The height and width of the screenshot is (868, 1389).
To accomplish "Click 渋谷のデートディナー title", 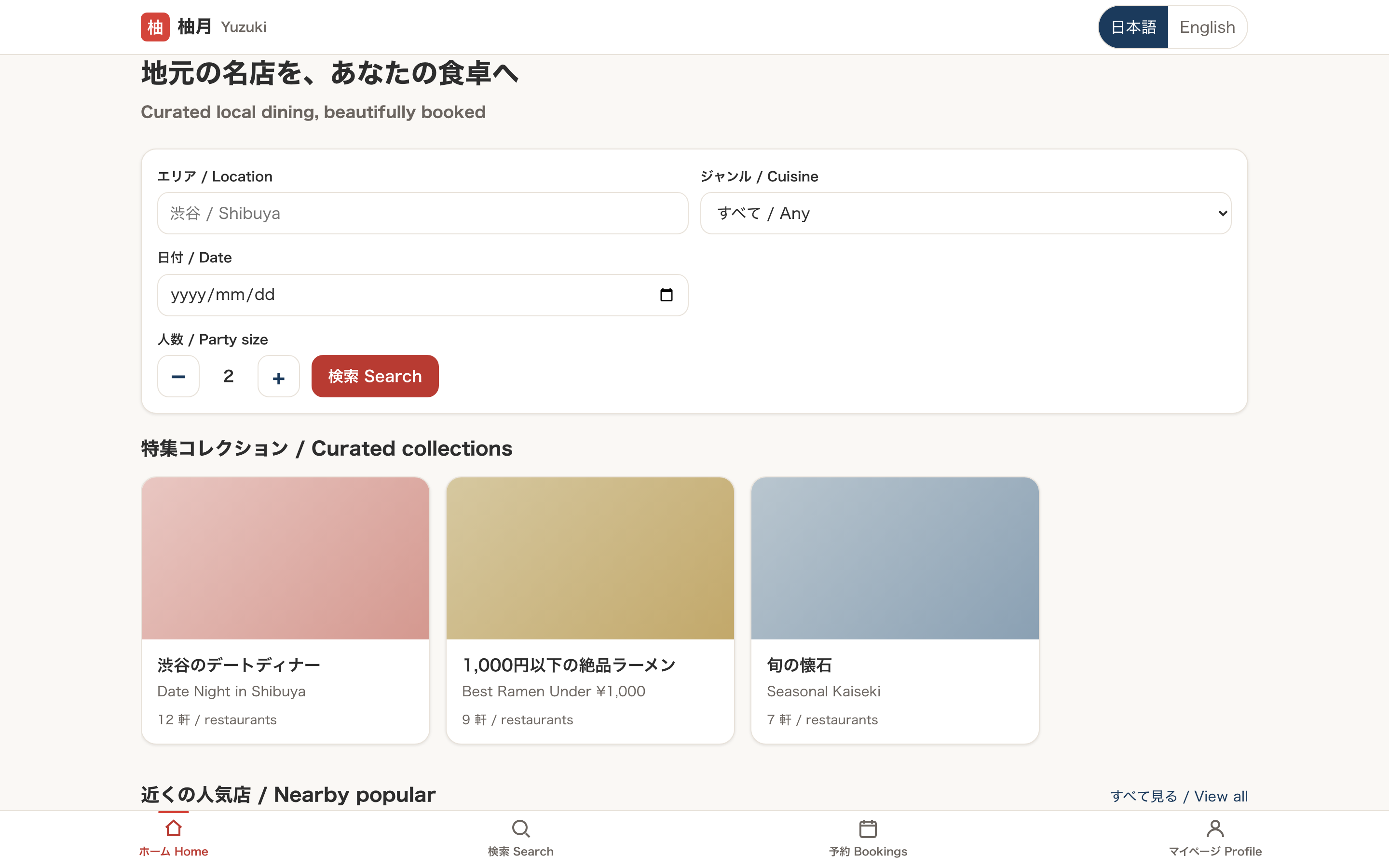I will pyautogui.click(x=239, y=665).
